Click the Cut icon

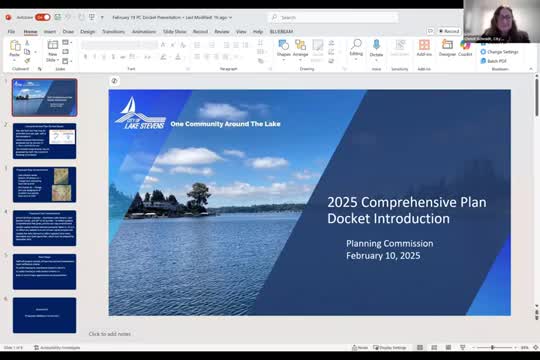(x=27, y=43)
